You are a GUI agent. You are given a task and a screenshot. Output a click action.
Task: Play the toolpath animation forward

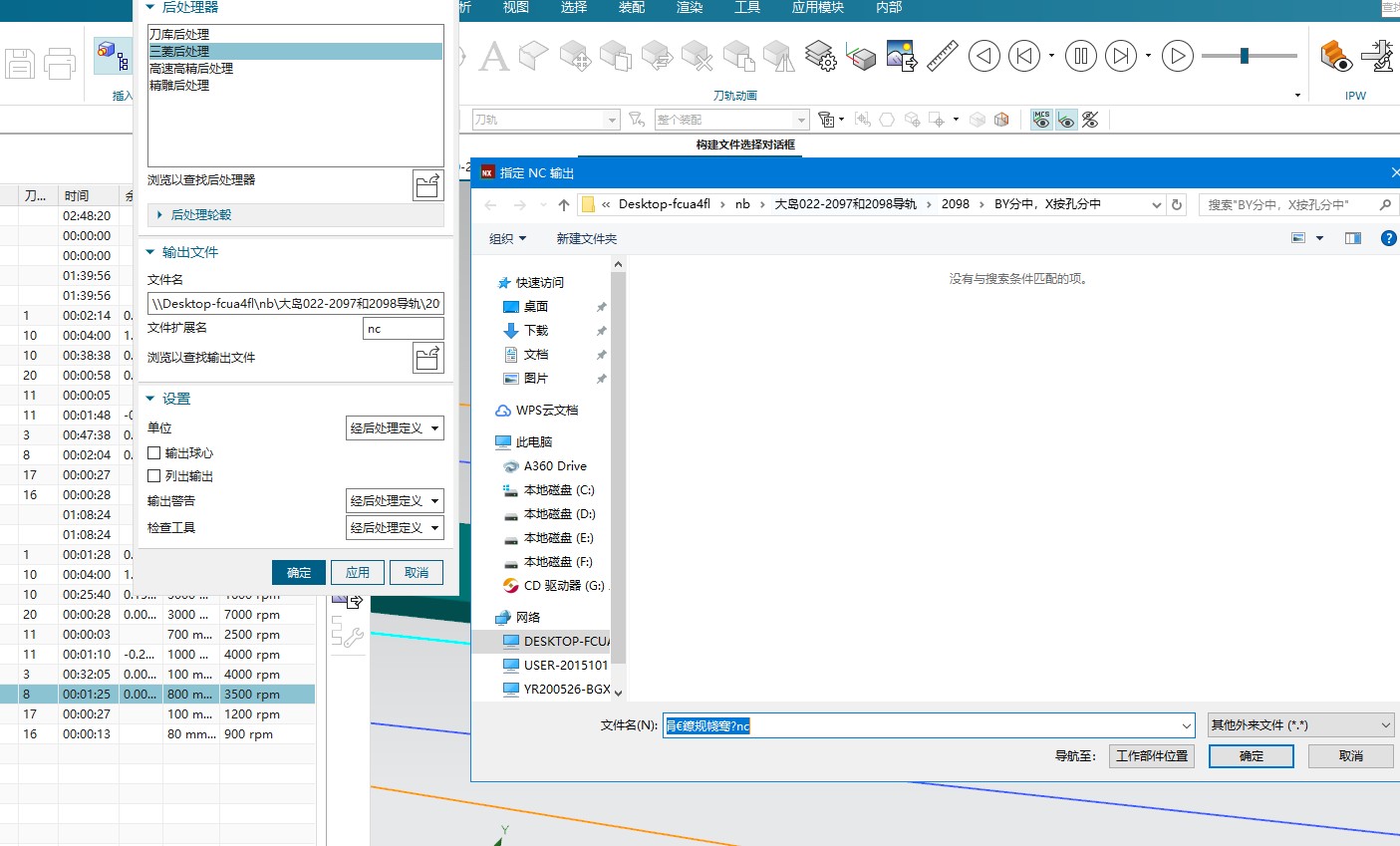[1178, 56]
